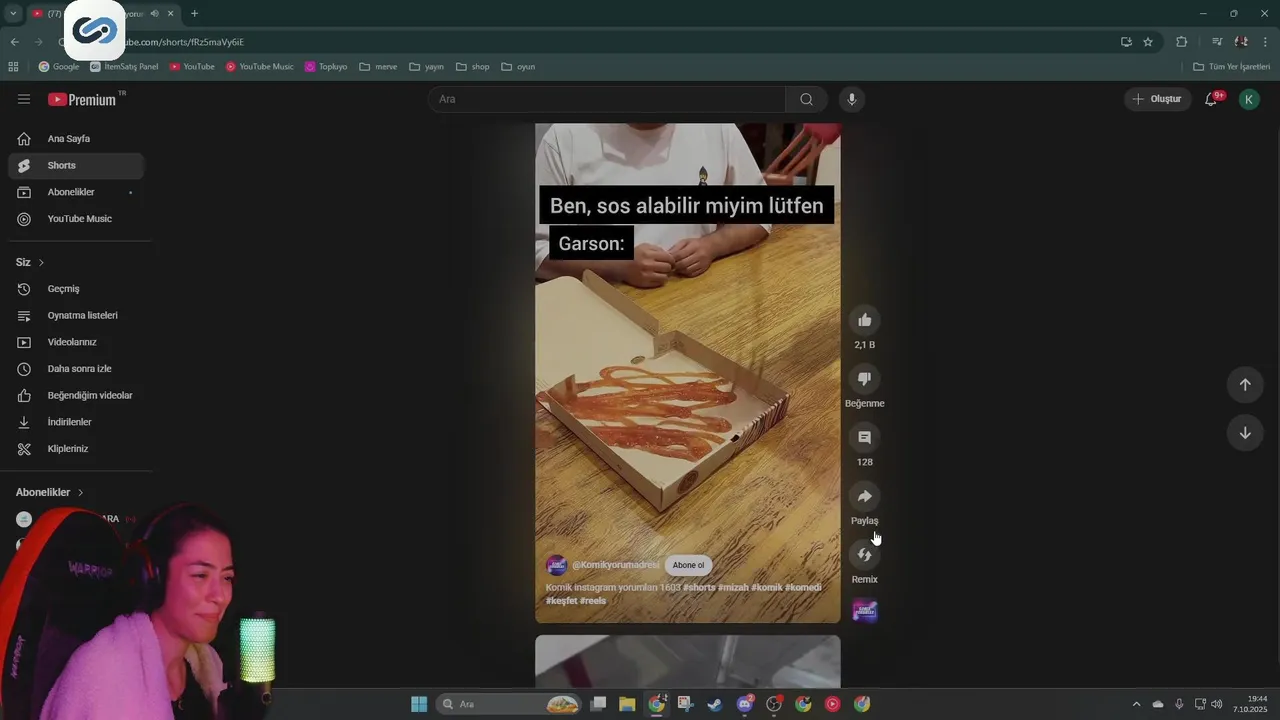Screen dimensions: 1280x720
Task: Open the Chrome apps grid shortcut
Action: pyautogui.click(x=13, y=67)
